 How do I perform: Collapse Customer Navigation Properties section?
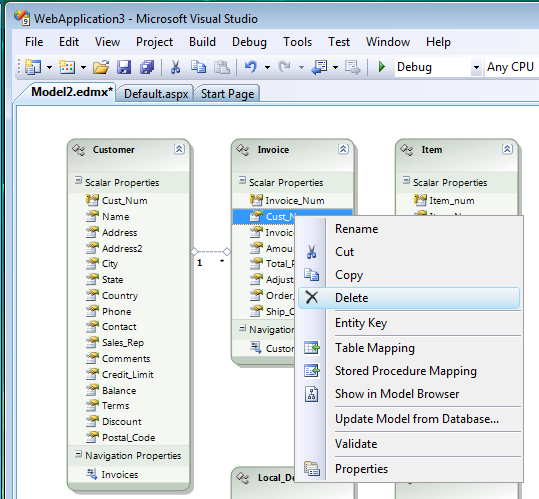79,454
